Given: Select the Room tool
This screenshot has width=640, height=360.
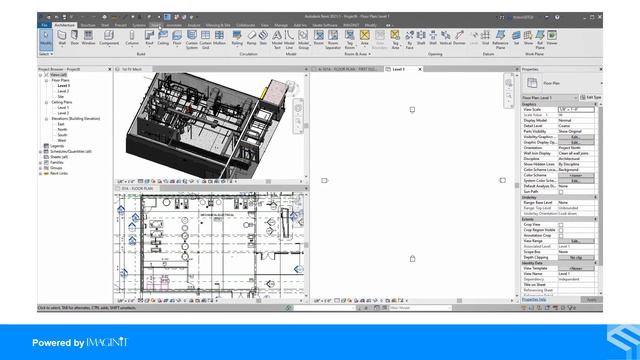Looking at the screenshot, I should pyautogui.click(x=318, y=38).
